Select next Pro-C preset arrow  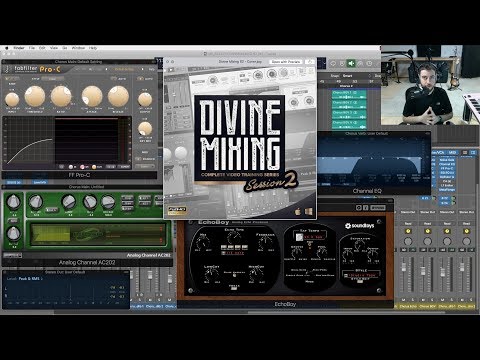pos(143,69)
